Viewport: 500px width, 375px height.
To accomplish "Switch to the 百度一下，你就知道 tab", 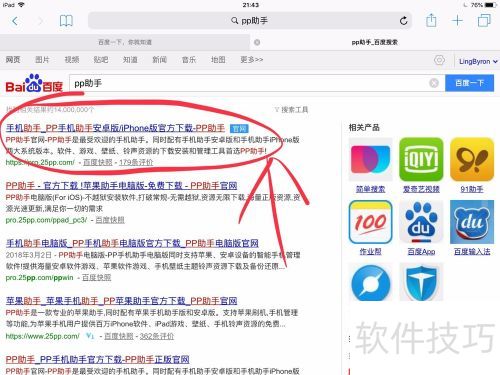I will (x=125, y=42).
